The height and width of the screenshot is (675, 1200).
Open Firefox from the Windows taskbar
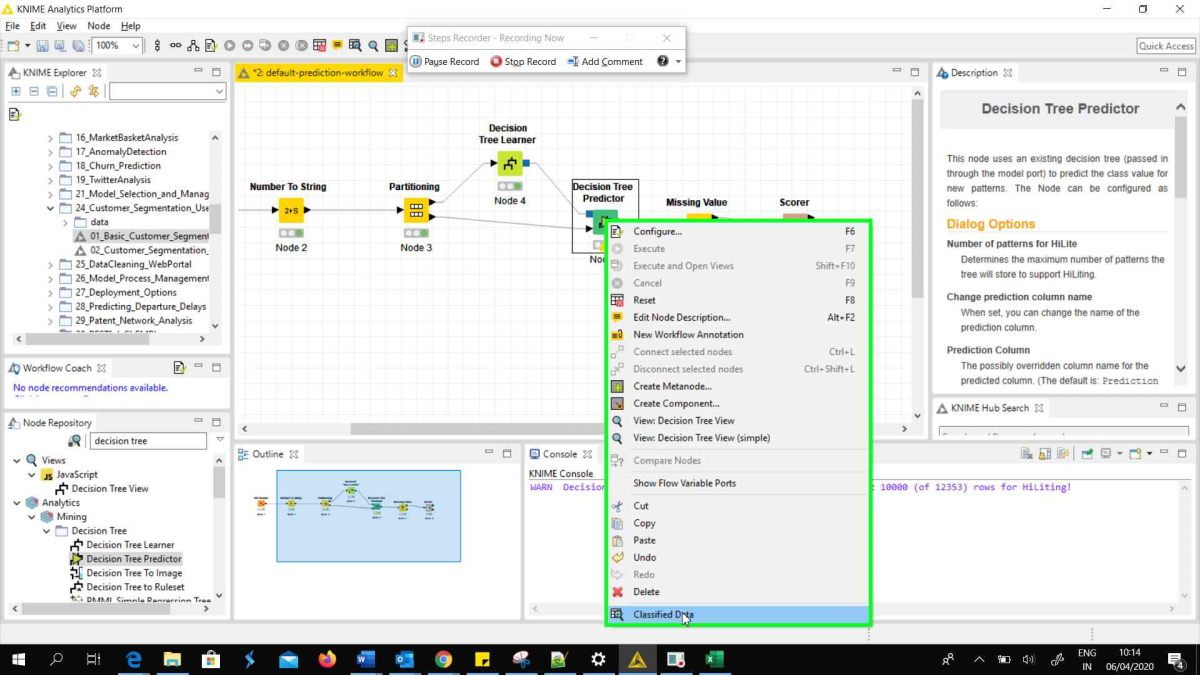(x=327, y=660)
